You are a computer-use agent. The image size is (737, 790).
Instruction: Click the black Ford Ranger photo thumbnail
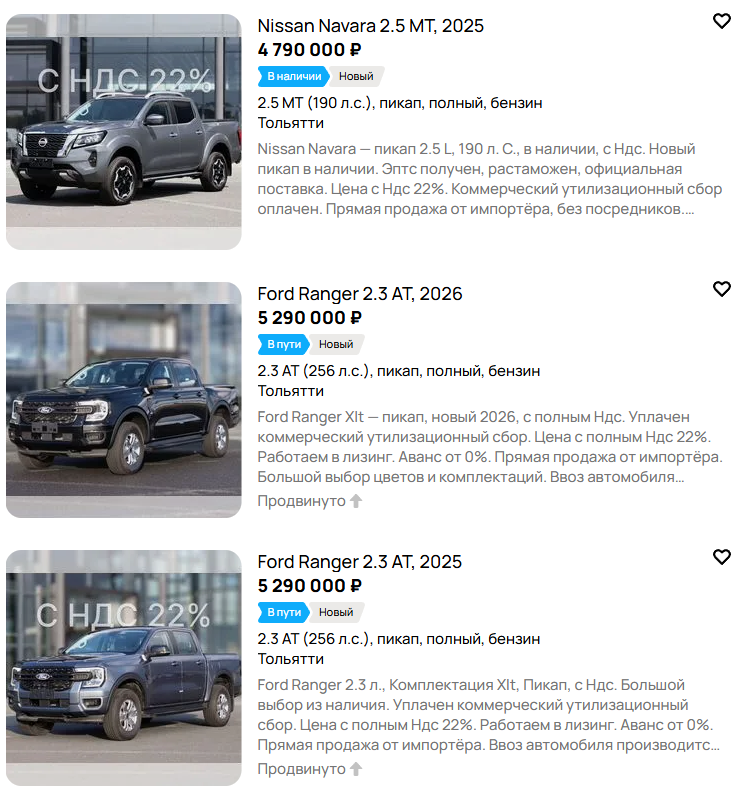(x=123, y=400)
